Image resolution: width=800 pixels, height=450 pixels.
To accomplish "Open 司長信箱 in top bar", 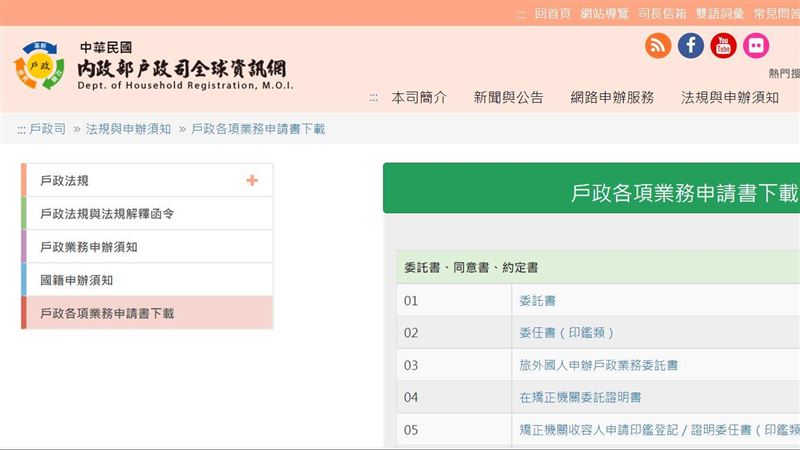I will [662, 14].
